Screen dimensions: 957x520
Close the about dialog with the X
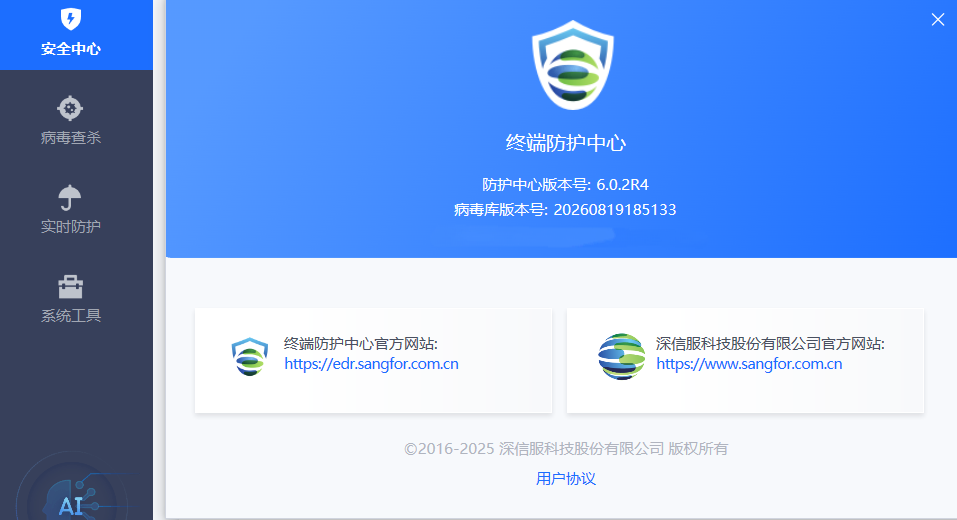point(937,20)
